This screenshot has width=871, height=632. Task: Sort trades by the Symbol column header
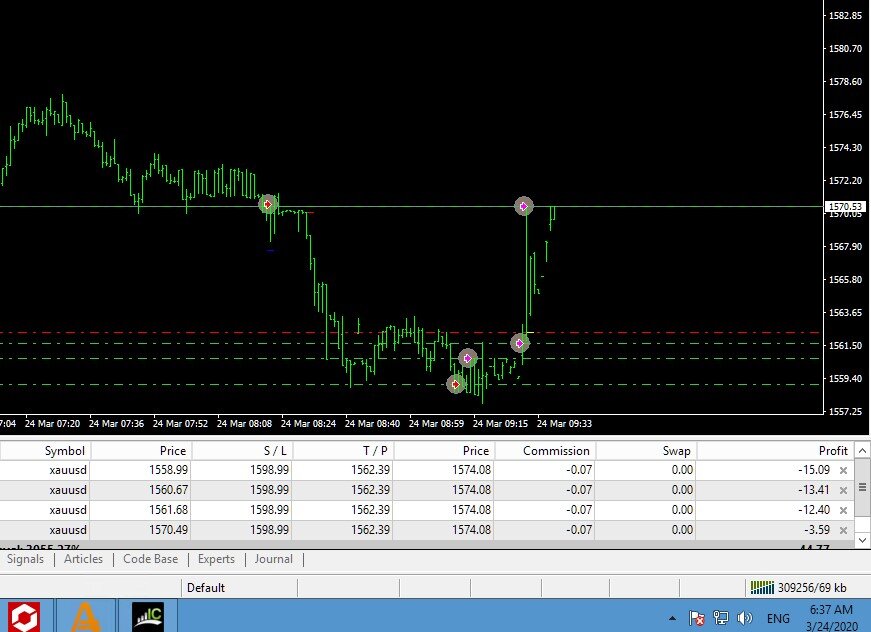coord(46,450)
